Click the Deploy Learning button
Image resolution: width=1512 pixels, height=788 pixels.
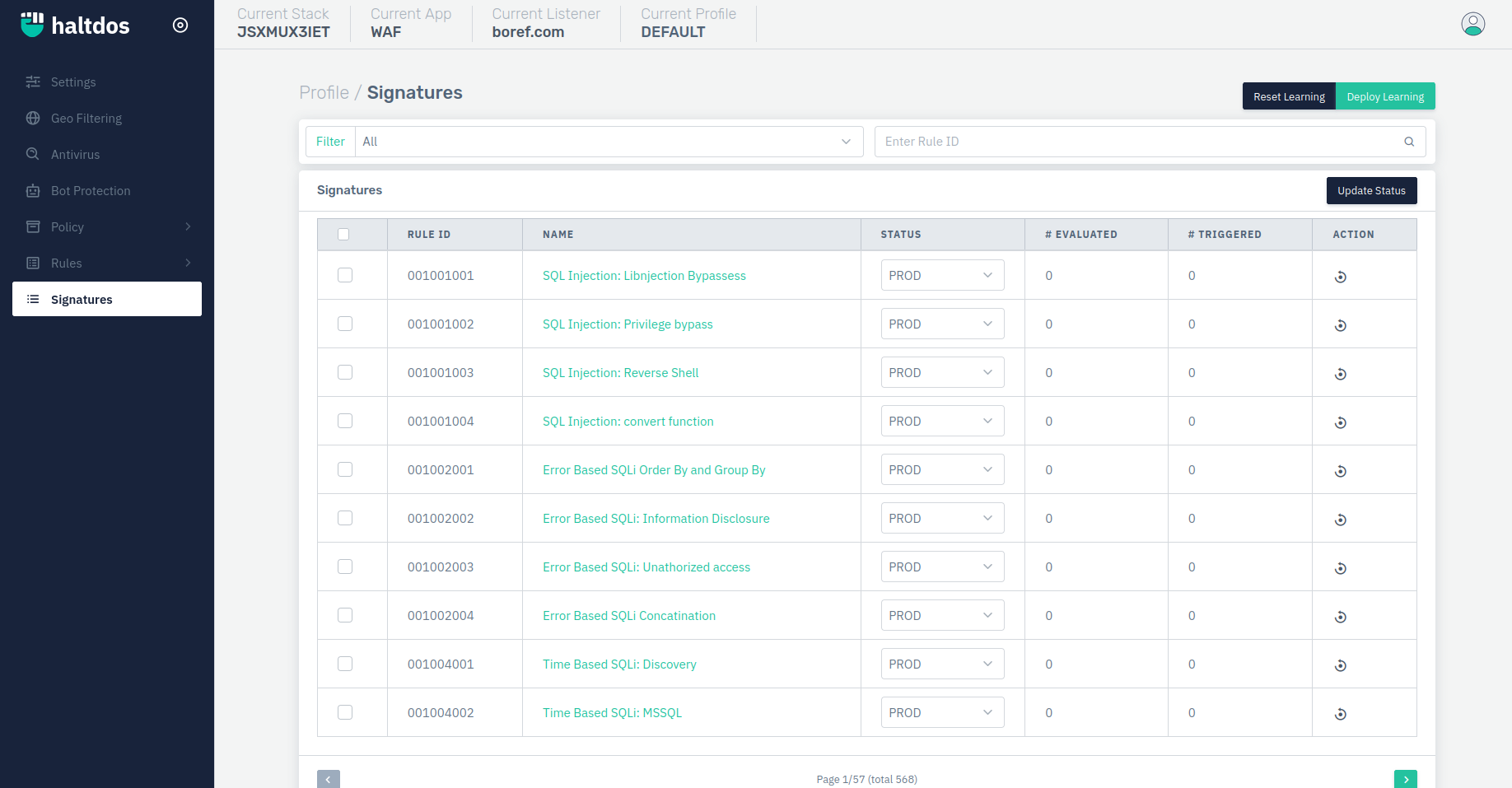(1384, 96)
